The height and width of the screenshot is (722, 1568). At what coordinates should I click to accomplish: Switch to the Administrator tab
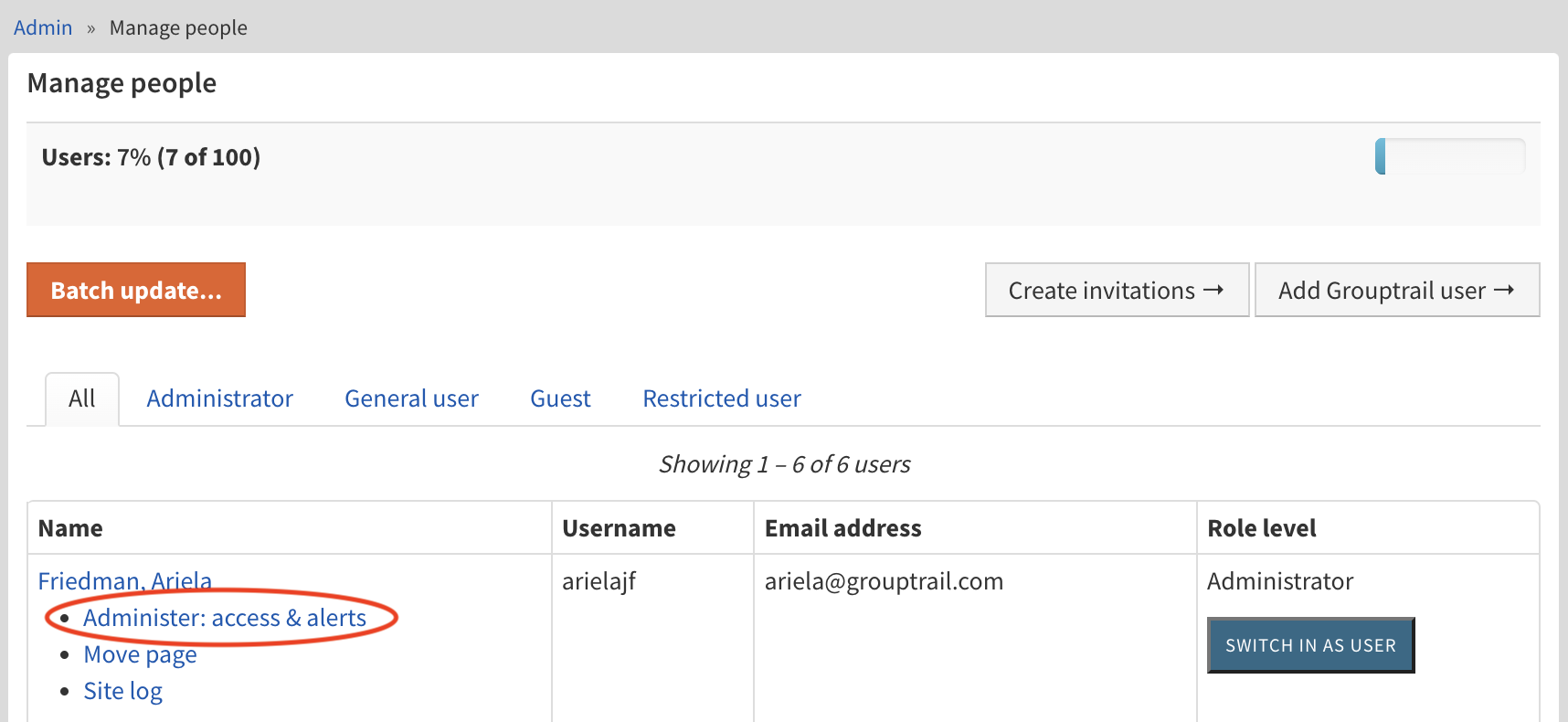click(219, 399)
